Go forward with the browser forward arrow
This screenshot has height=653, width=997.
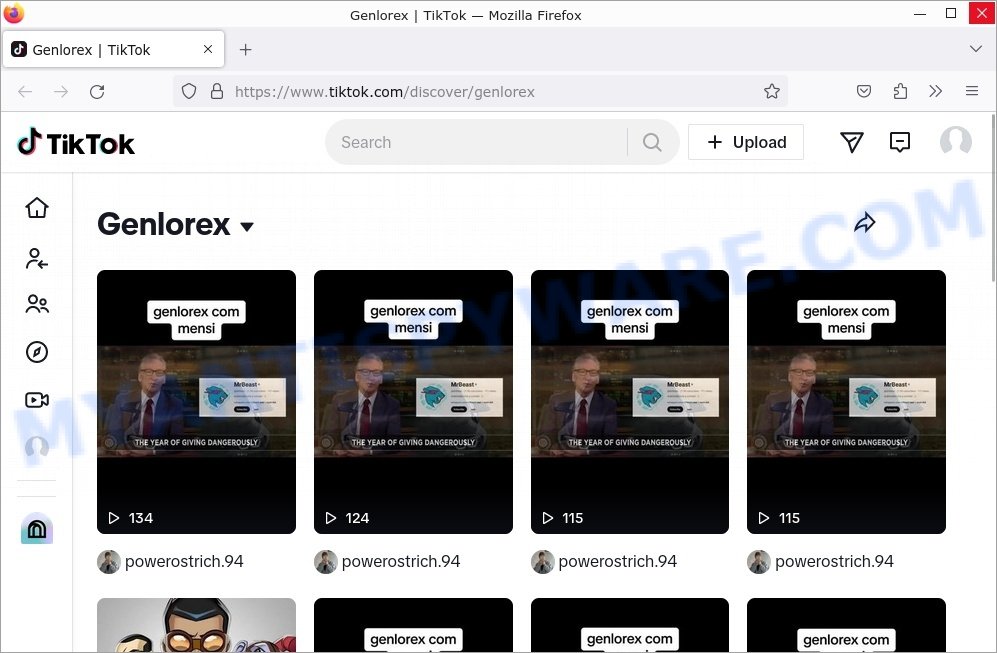click(x=61, y=92)
